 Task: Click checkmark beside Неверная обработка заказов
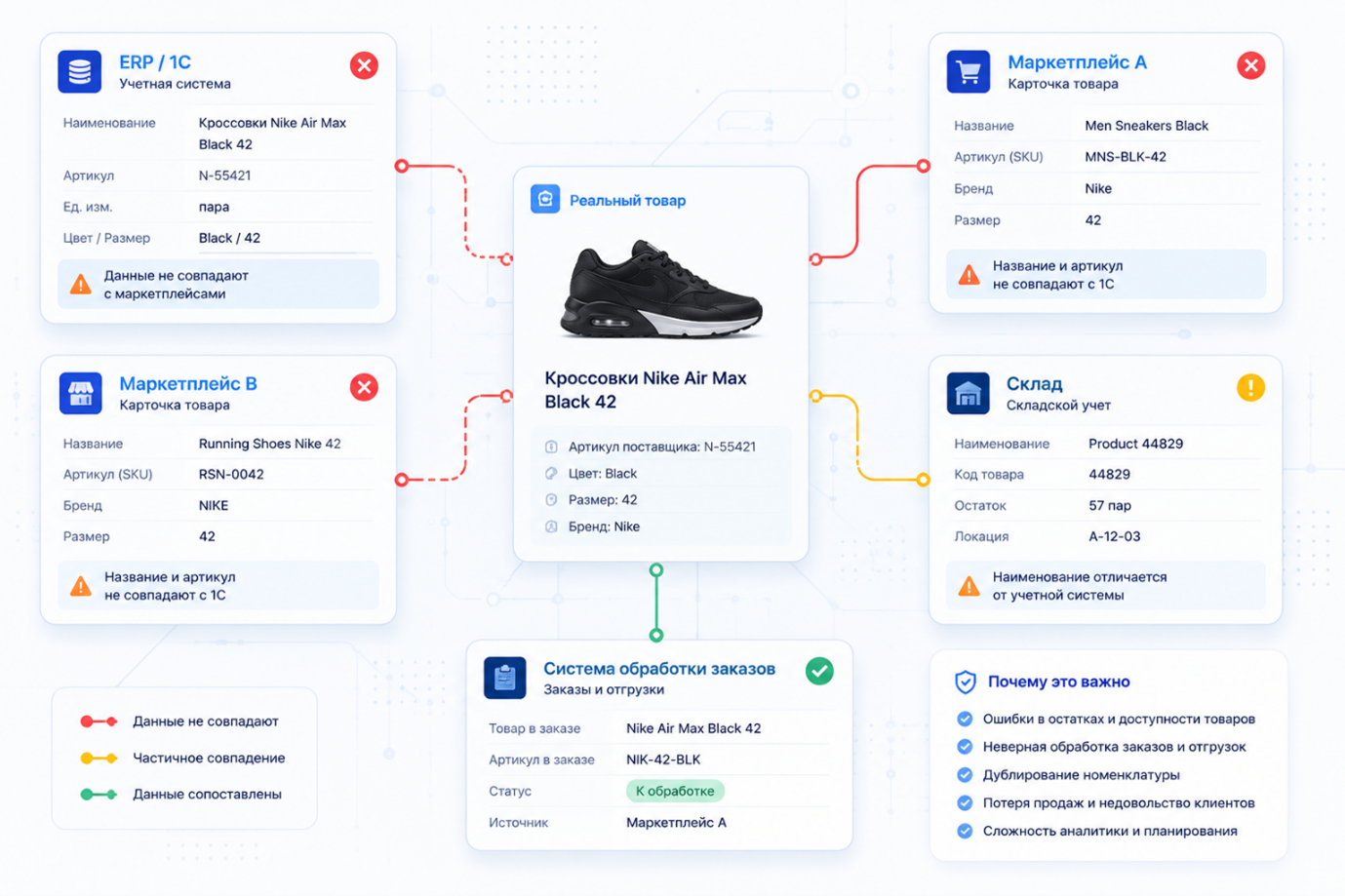[965, 747]
